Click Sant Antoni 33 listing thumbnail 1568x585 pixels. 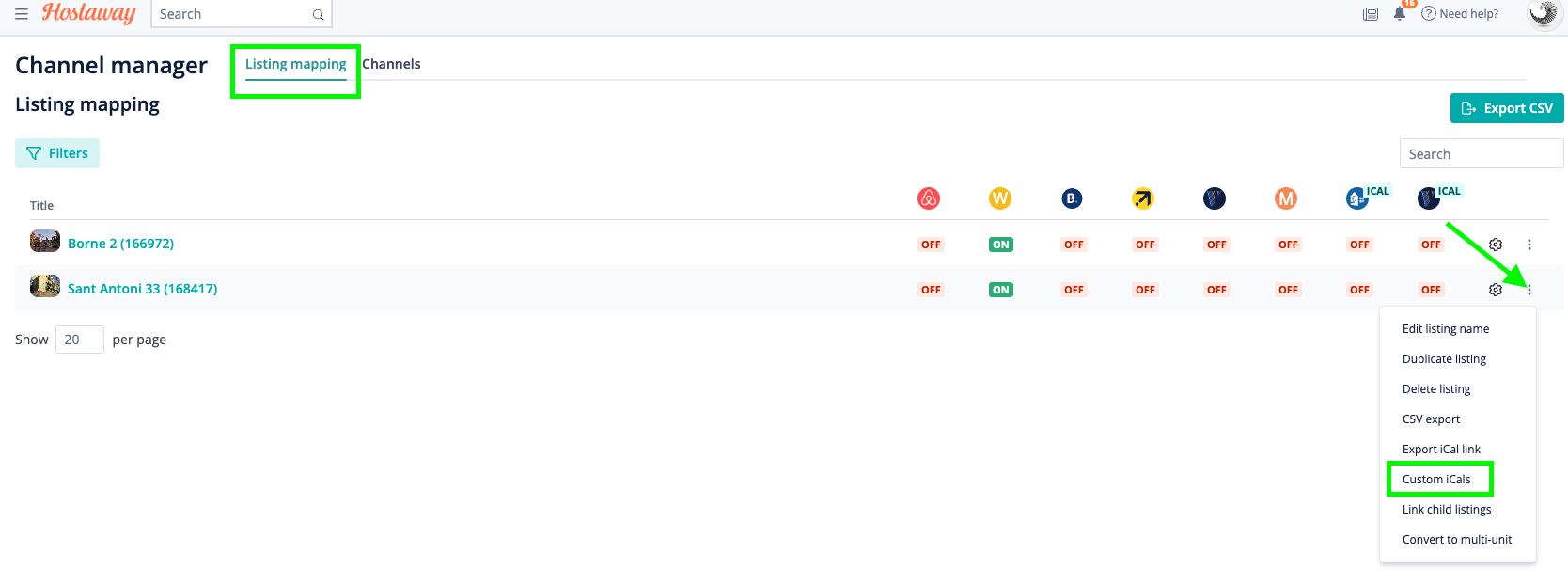(x=45, y=286)
